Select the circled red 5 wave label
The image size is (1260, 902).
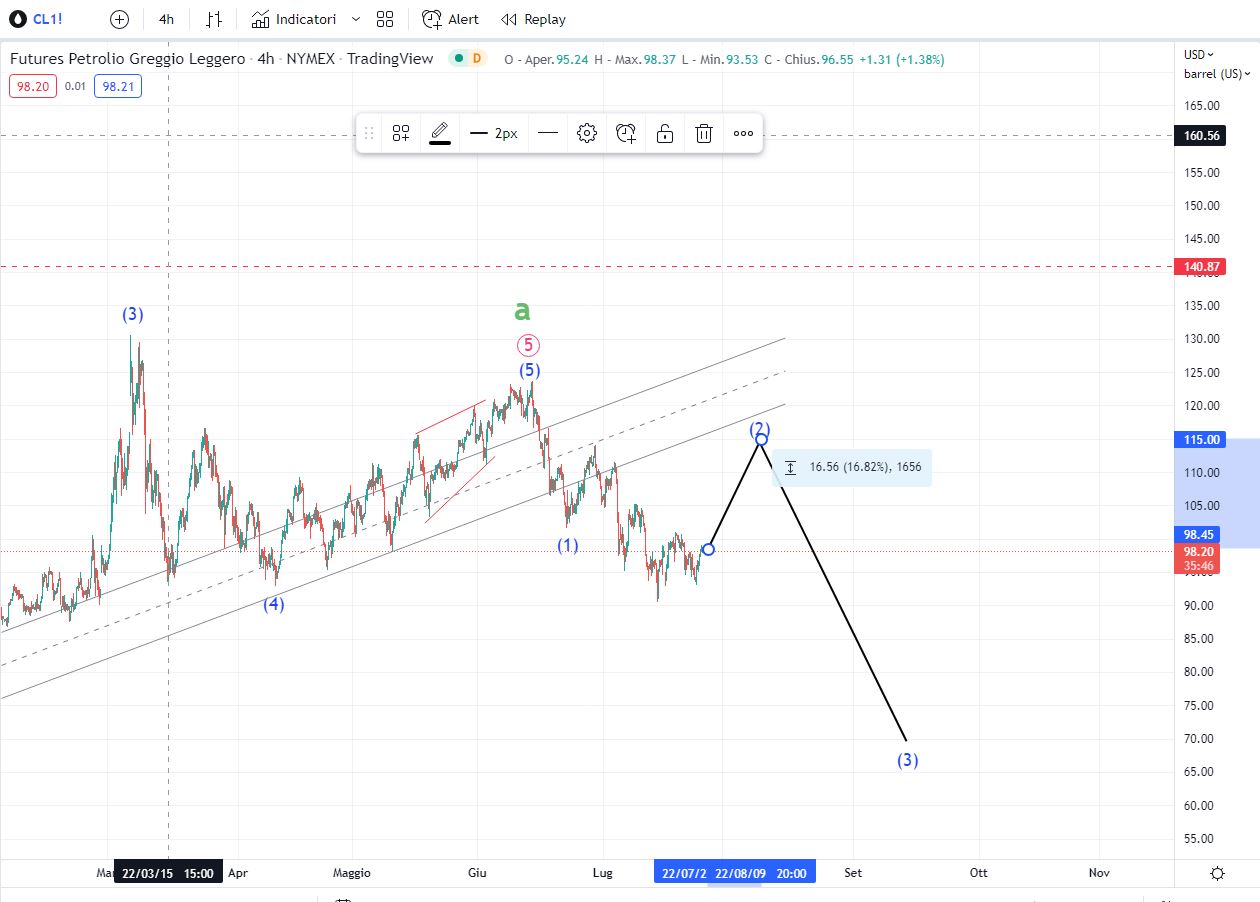point(528,345)
